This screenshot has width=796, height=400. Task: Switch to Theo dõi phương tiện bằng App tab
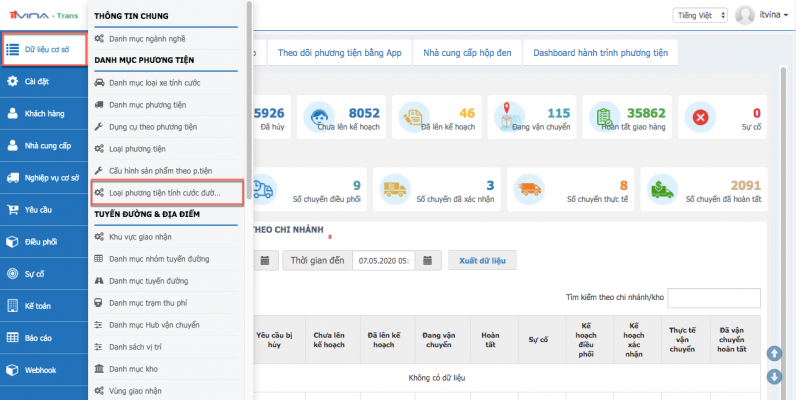(339, 53)
